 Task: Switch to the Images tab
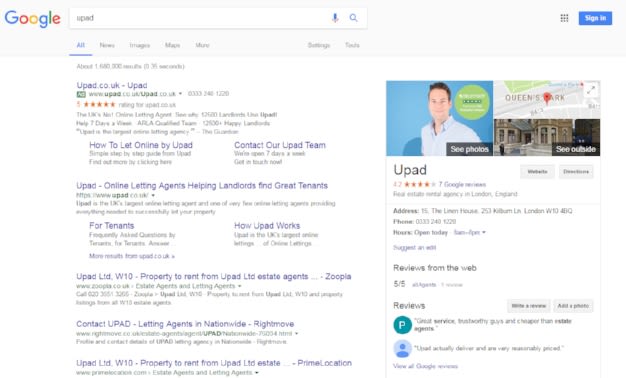pyautogui.click(x=140, y=45)
